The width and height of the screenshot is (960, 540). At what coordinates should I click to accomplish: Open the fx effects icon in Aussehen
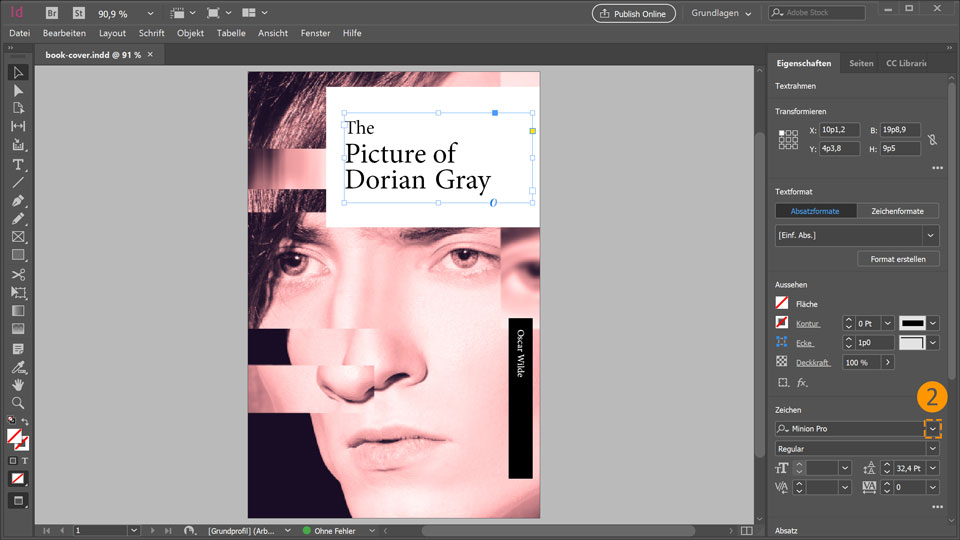click(x=802, y=383)
